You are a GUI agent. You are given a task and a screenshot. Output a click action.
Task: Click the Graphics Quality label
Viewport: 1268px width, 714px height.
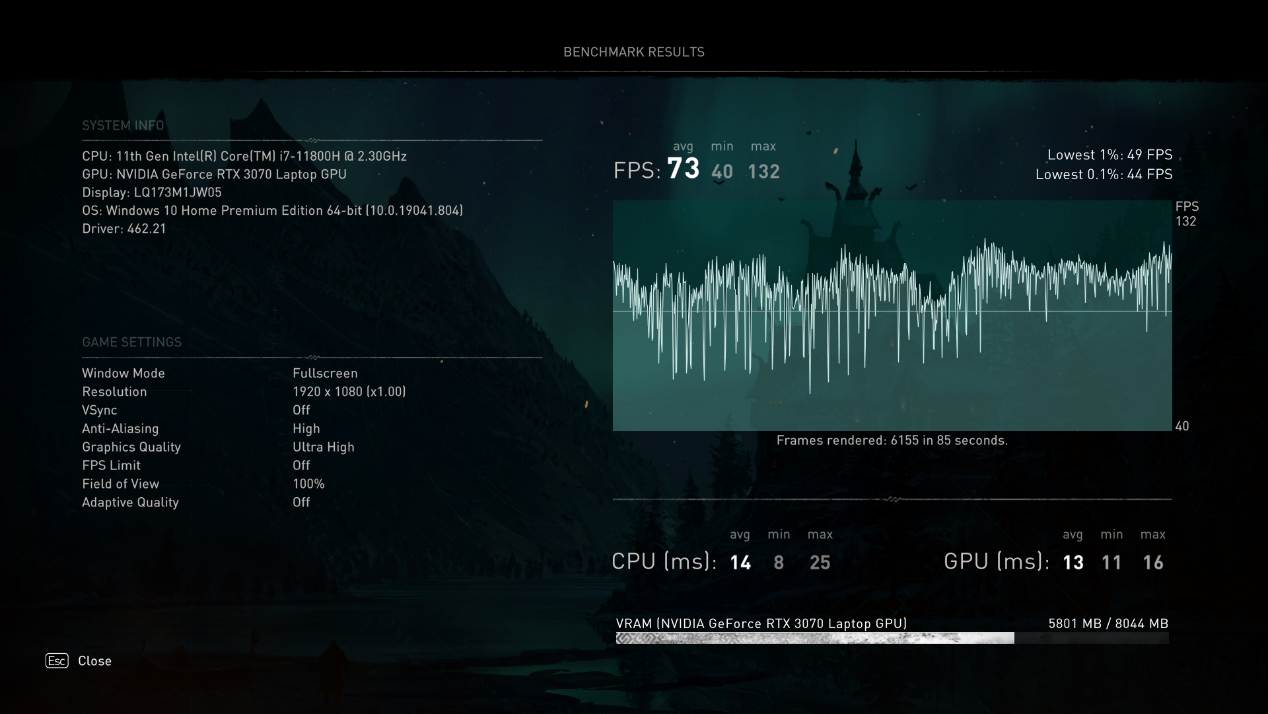(x=131, y=447)
